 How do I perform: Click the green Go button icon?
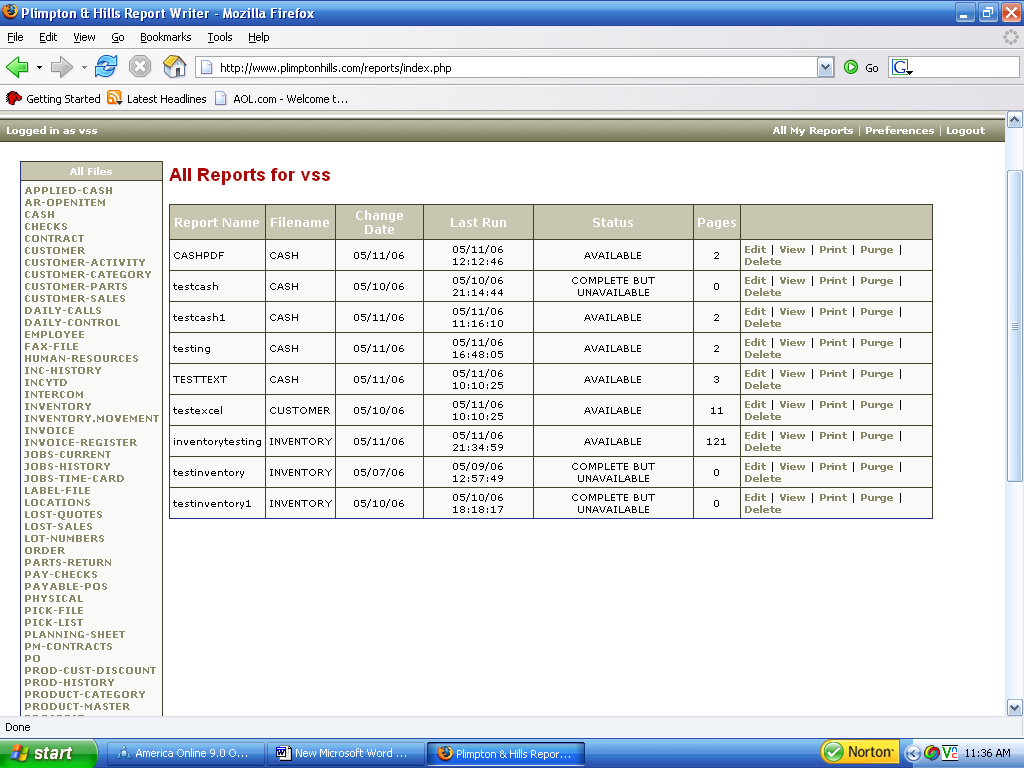tap(850, 67)
